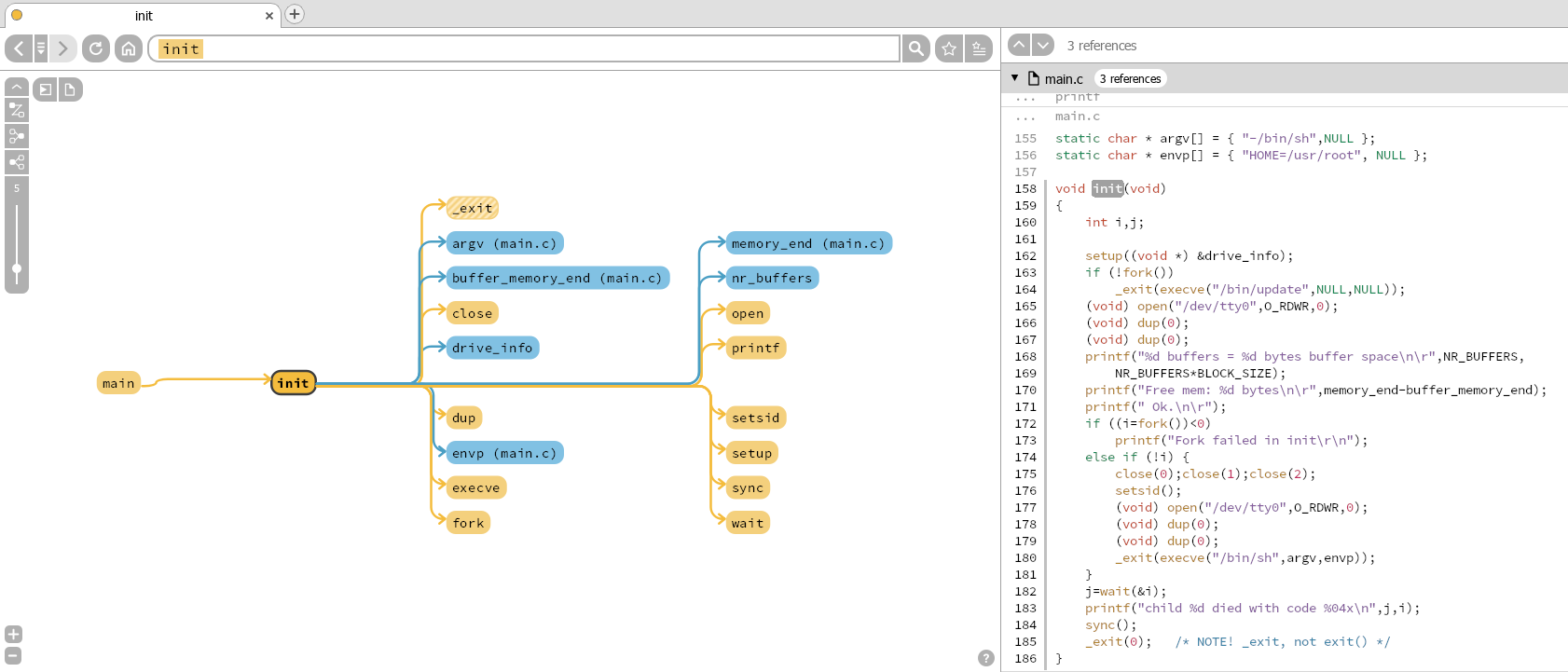The width and height of the screenshot is (1568, 672).
Task: Switch to file list code view
Action: click(70, 89)
